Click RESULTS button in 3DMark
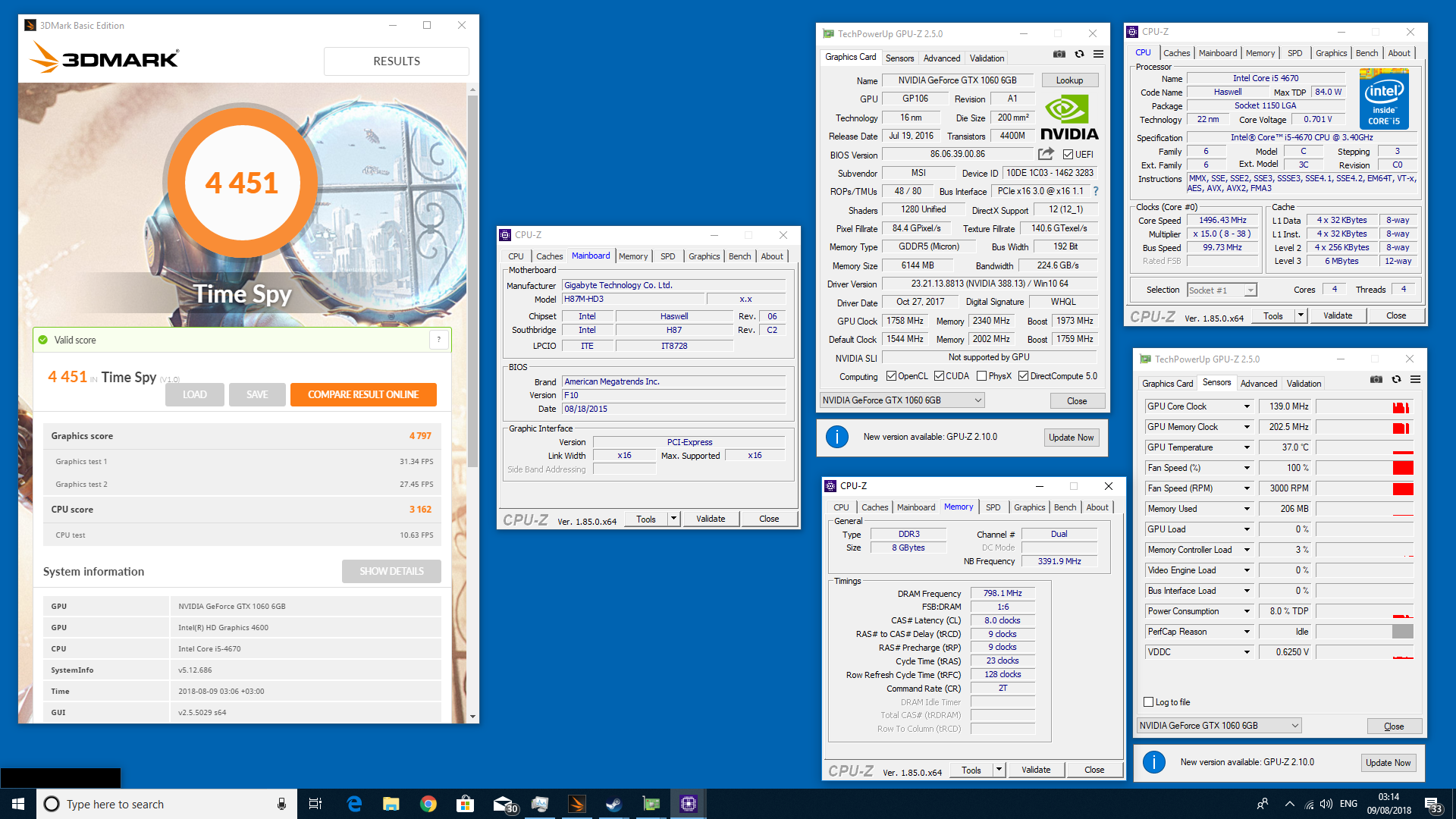This screenshot has width=1456, height=819. pyautogui.click(x=397, y=61)
